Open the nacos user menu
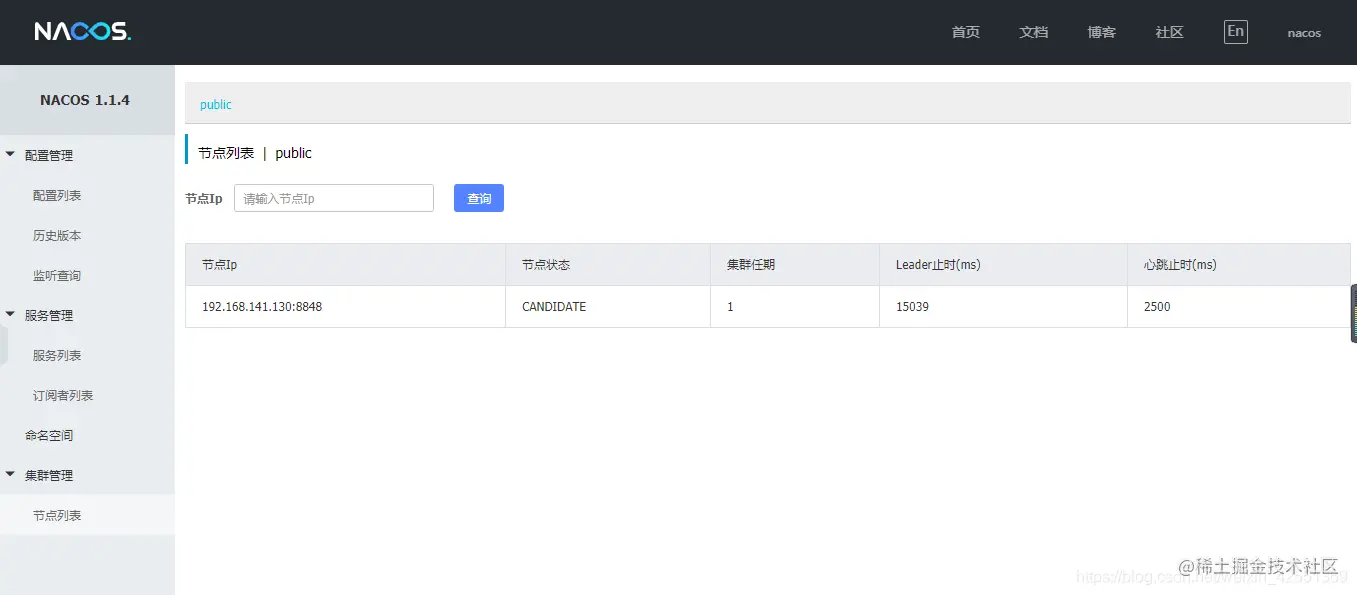Image resolution: width=1357 pixels, height=595 pixels. coord(1304,33)
